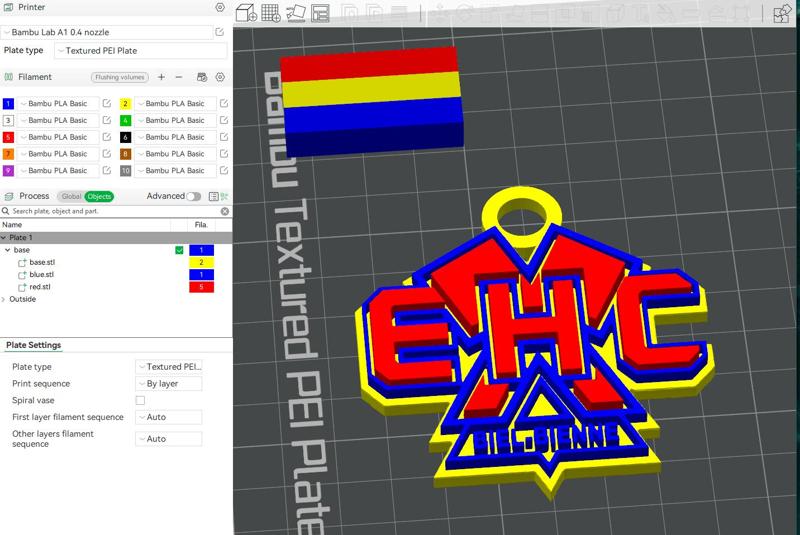Click the blue filament 1 color swatch
This screenshot has width=800, height=535.
(8, 104)
